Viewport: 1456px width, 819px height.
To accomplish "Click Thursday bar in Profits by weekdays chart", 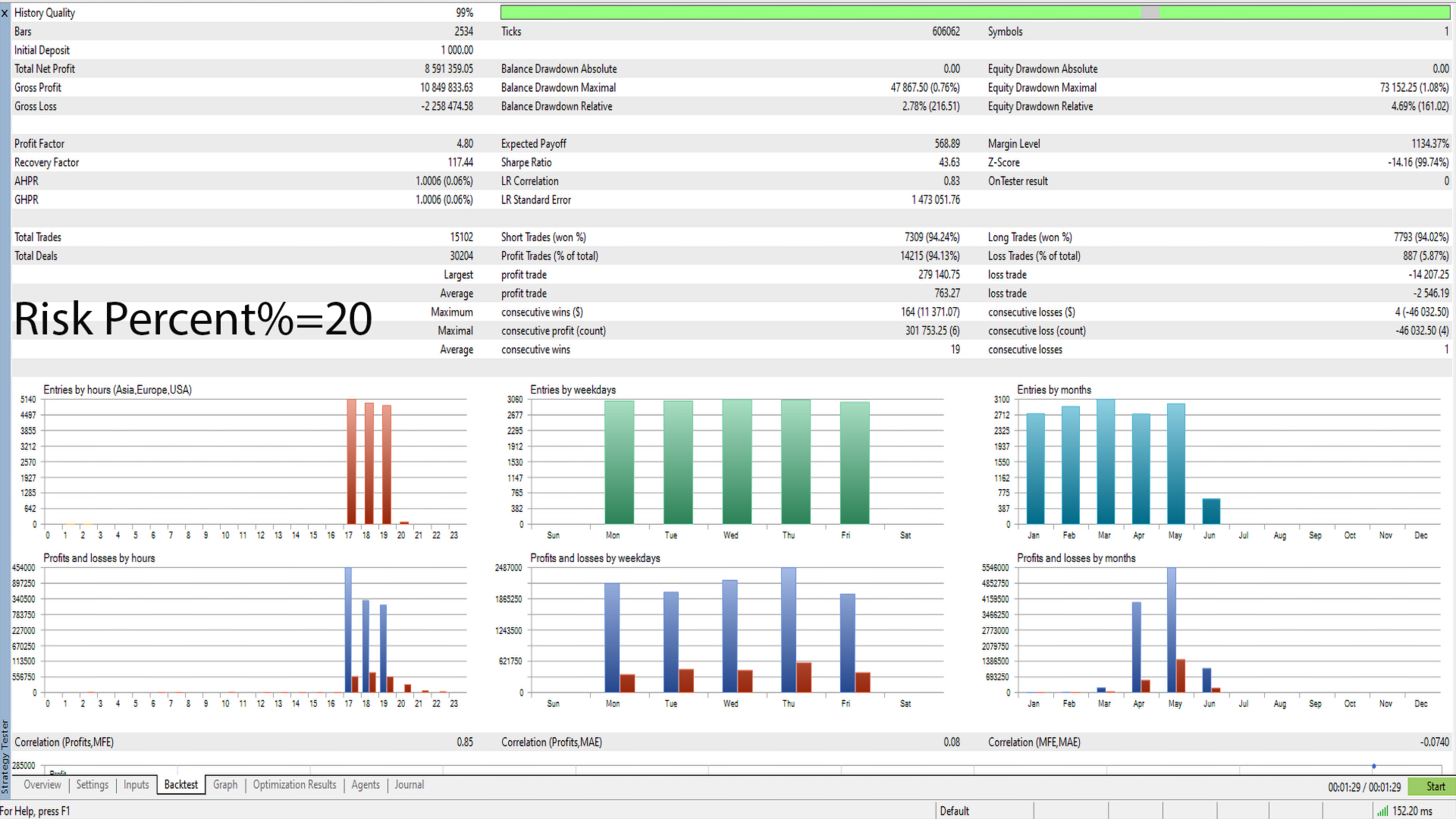I will (789, 629).
